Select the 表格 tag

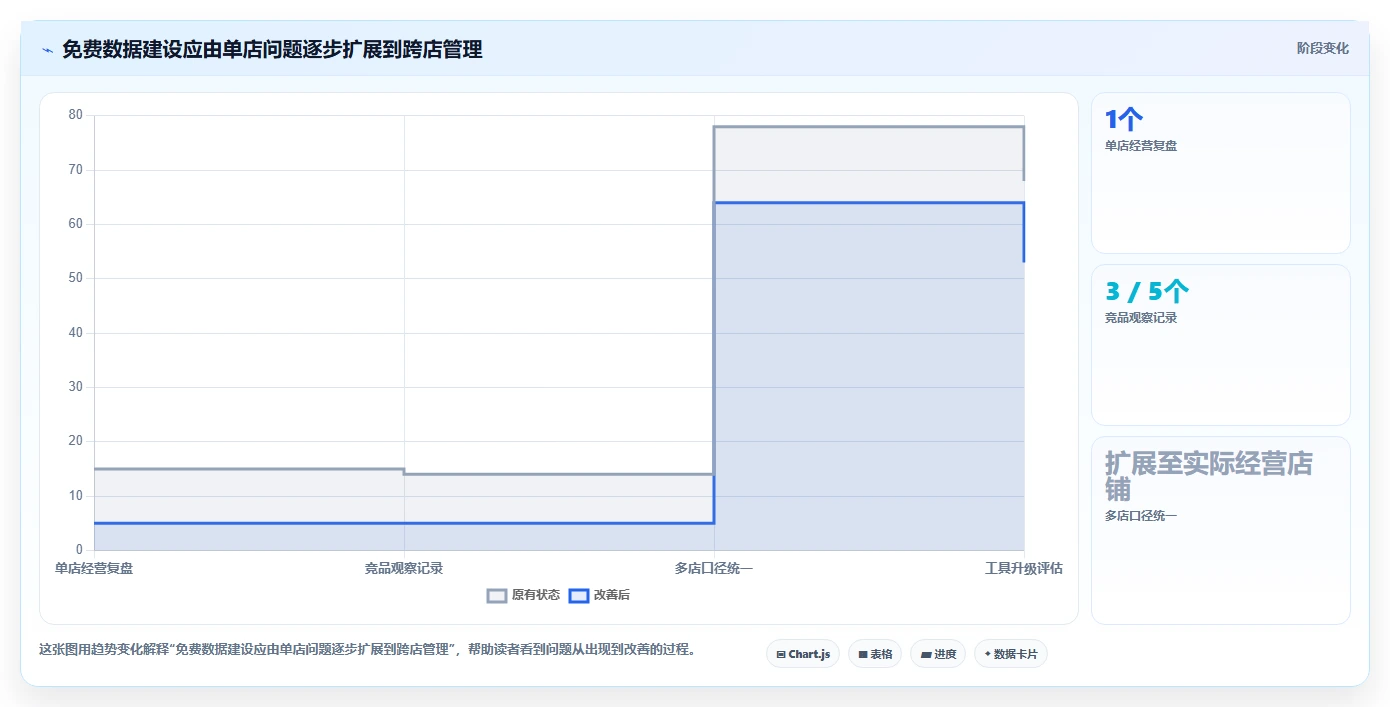875,654
